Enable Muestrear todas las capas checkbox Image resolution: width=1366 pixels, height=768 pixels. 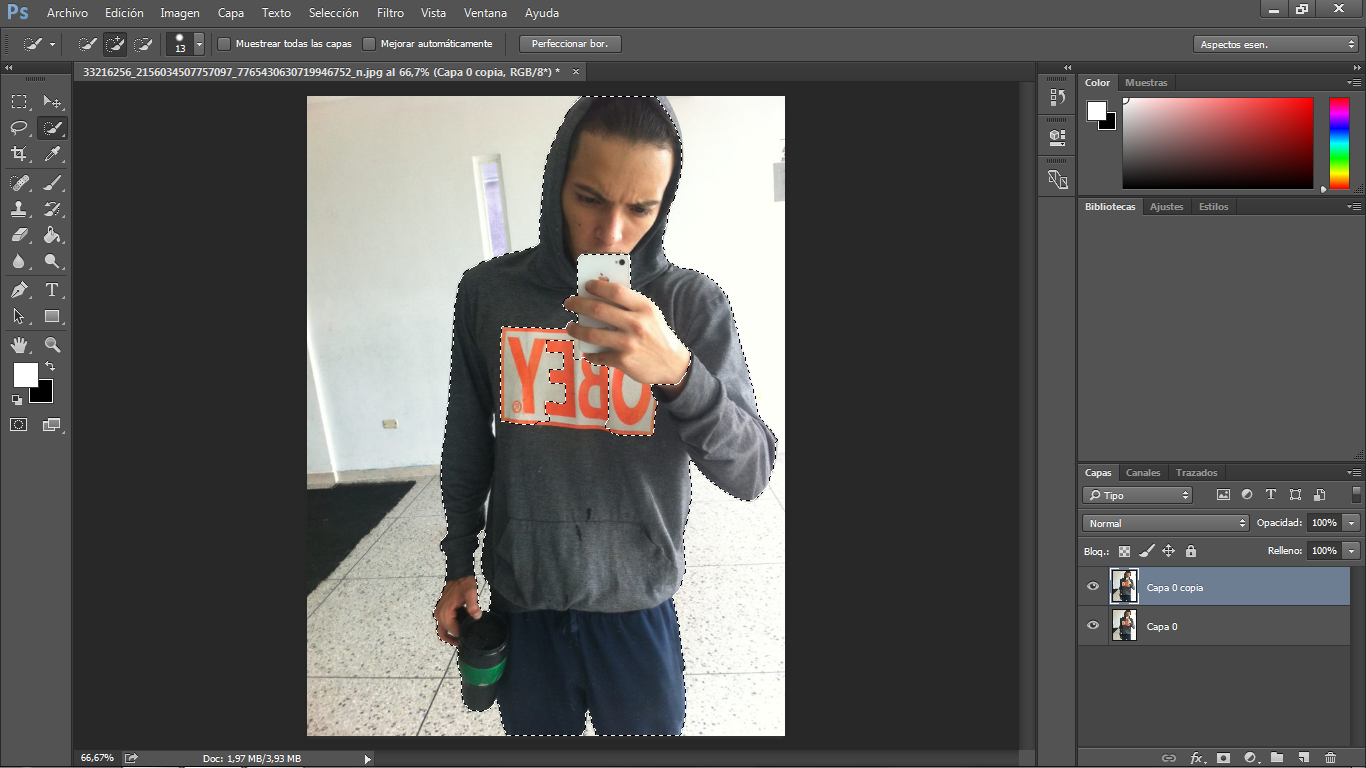pyautogui.click(x=224, y=44)
